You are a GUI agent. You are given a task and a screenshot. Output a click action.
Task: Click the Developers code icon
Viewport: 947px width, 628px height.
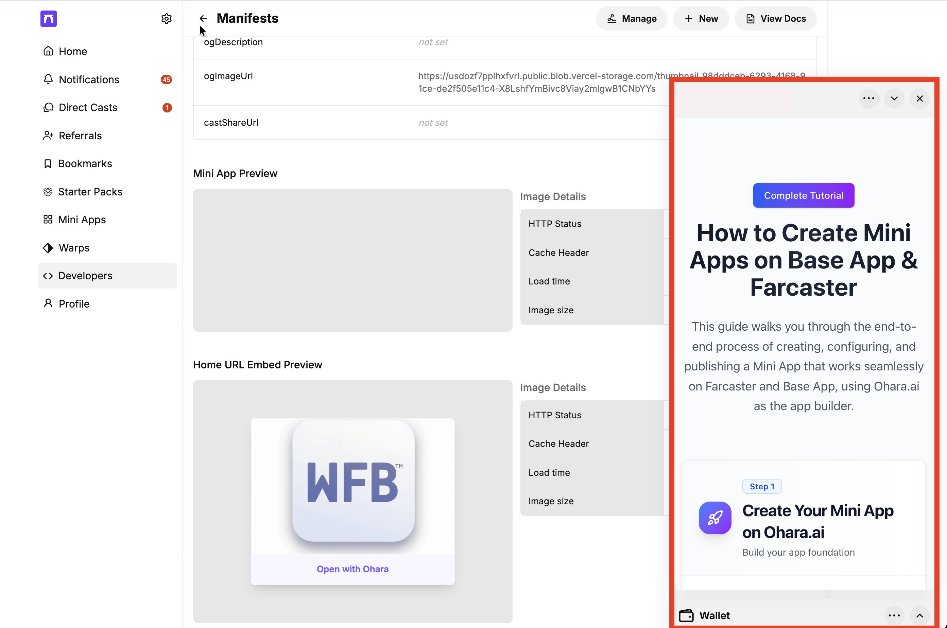click(48, 276)
